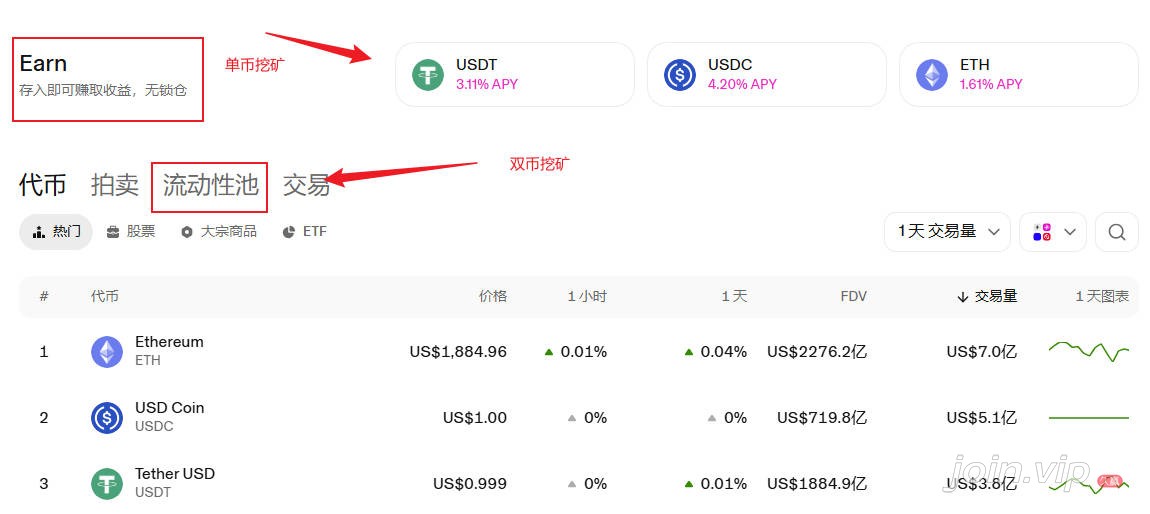Image resolution: width=1150 pixels, height=514 pixels.
Task: Click the Ethereum token icon in row 1
Action: coord(107,352)
